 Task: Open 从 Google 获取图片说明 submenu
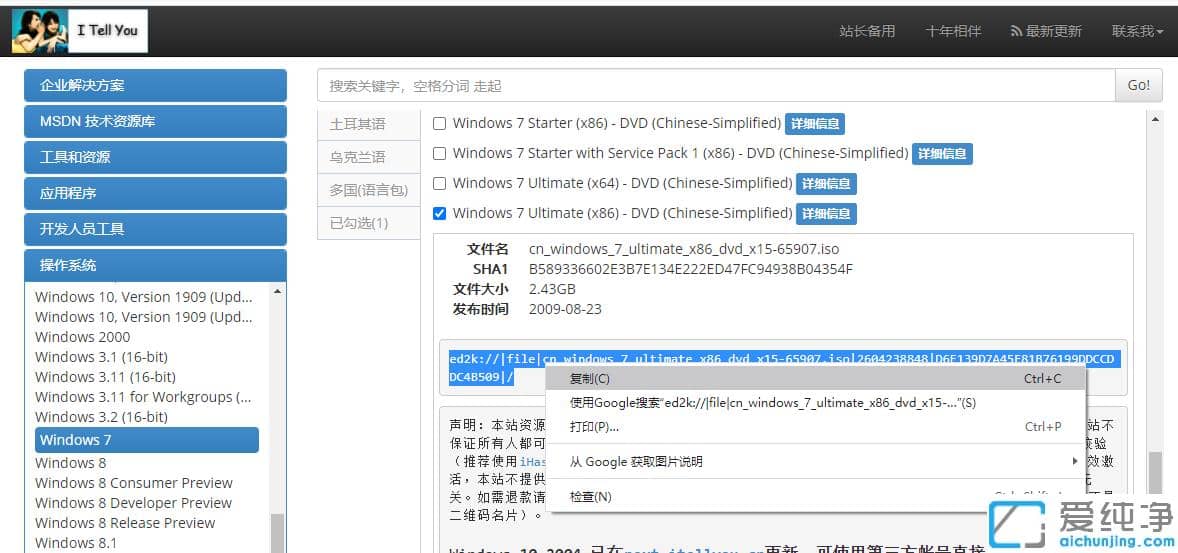coord(816,461)
